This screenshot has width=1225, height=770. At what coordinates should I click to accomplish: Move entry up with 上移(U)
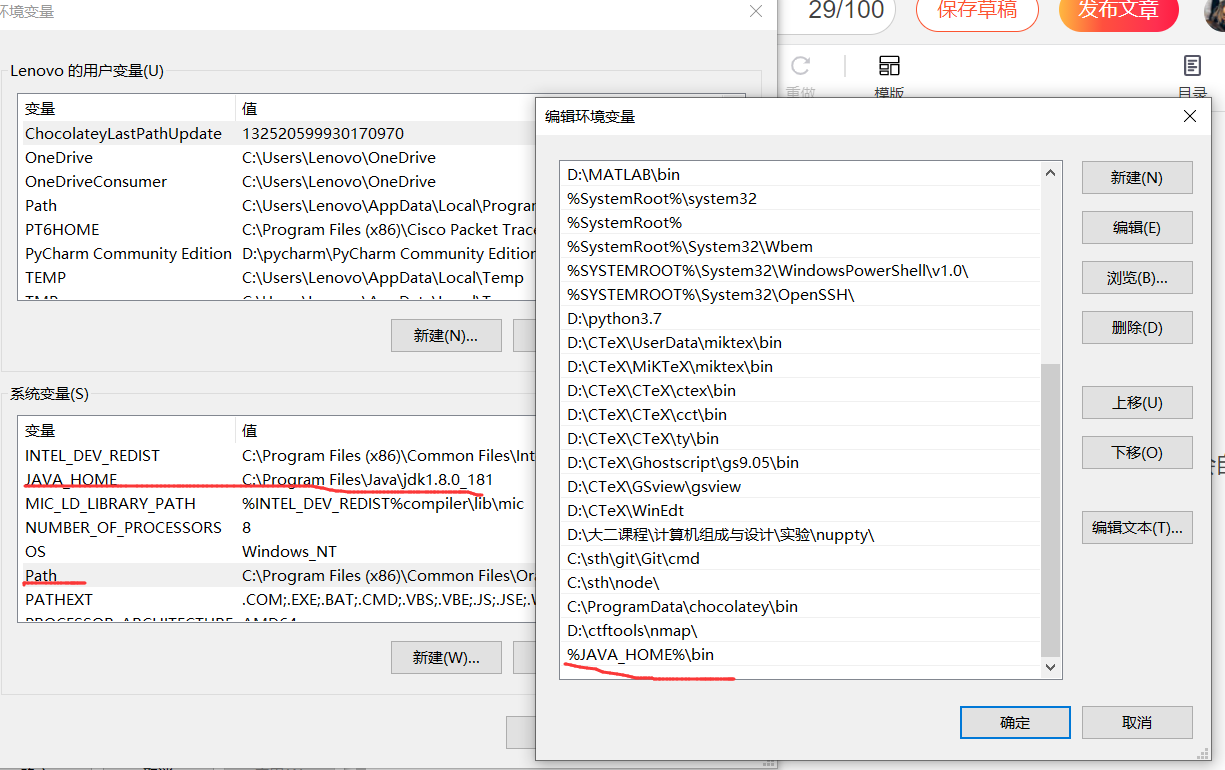1137,402
